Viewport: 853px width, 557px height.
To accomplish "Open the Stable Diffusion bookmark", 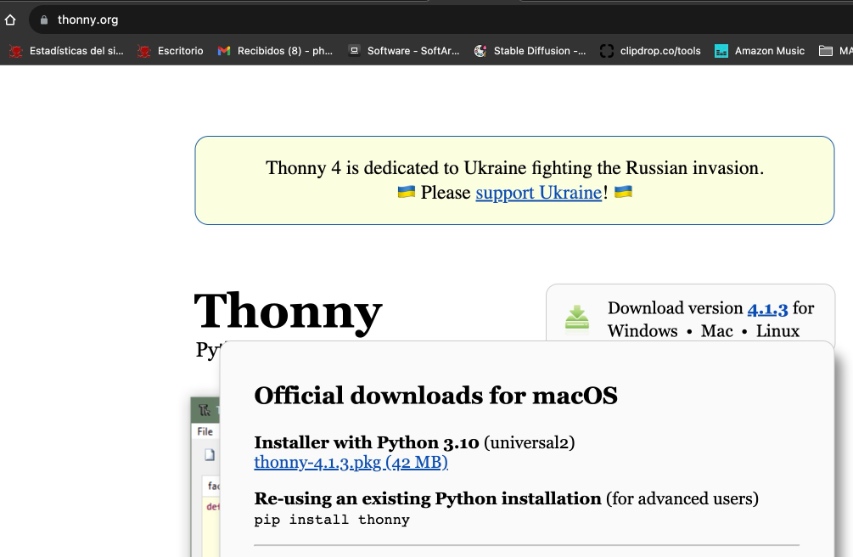I will click(x=530, y=51).
